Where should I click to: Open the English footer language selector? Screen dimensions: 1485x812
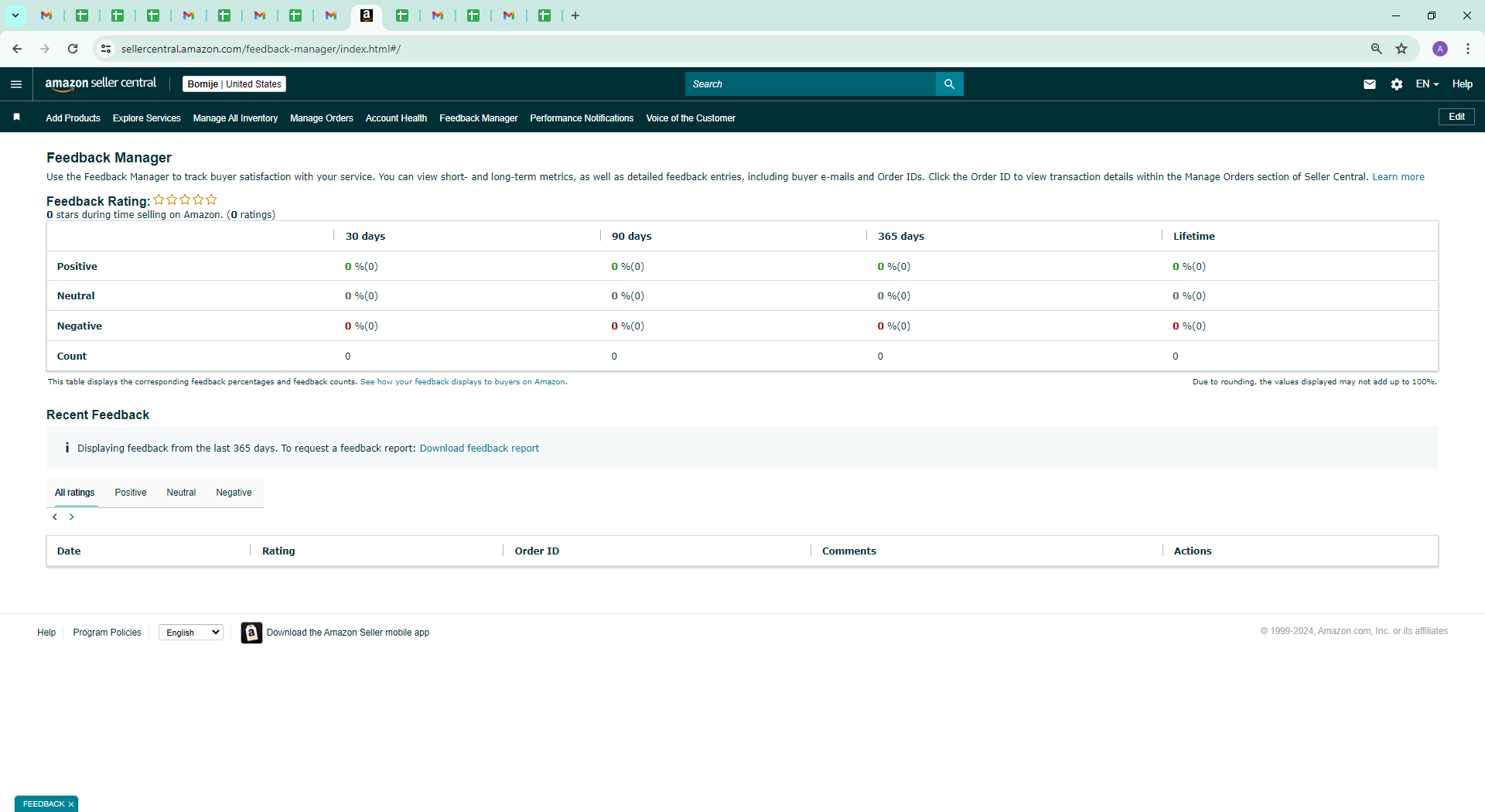191,633
